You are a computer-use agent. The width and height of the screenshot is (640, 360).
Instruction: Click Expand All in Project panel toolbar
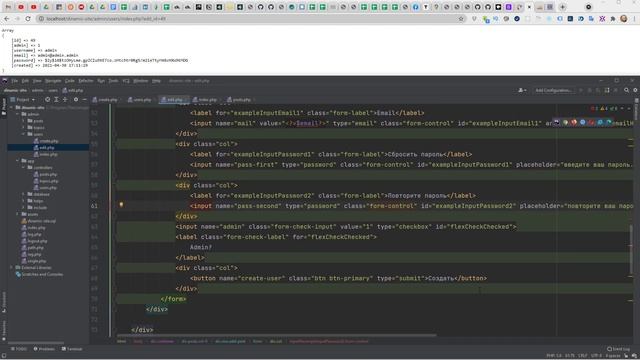[x=56, y=100]
